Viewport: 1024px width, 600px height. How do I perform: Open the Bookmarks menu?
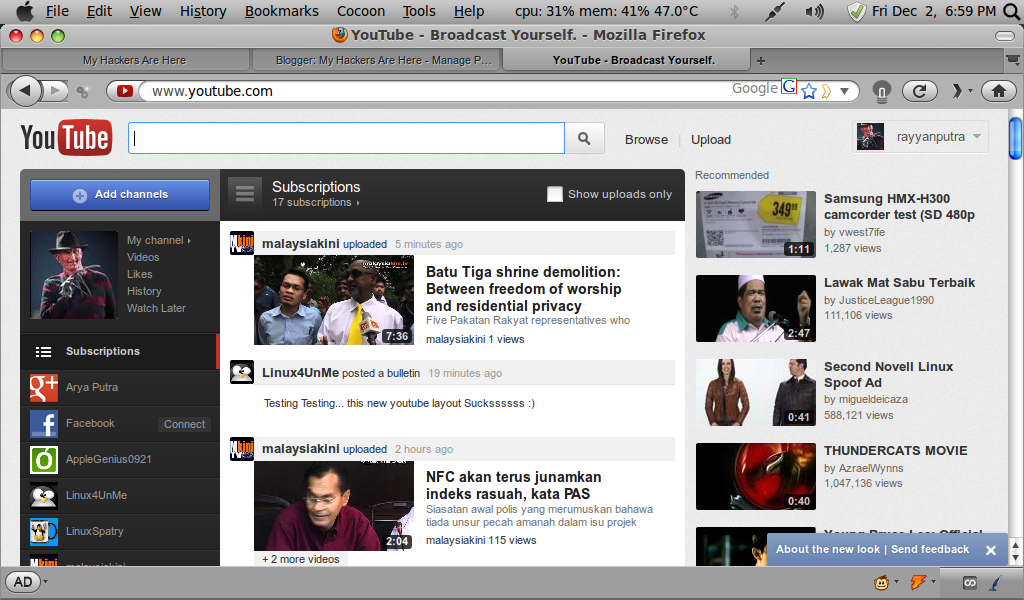click(281, 11)
